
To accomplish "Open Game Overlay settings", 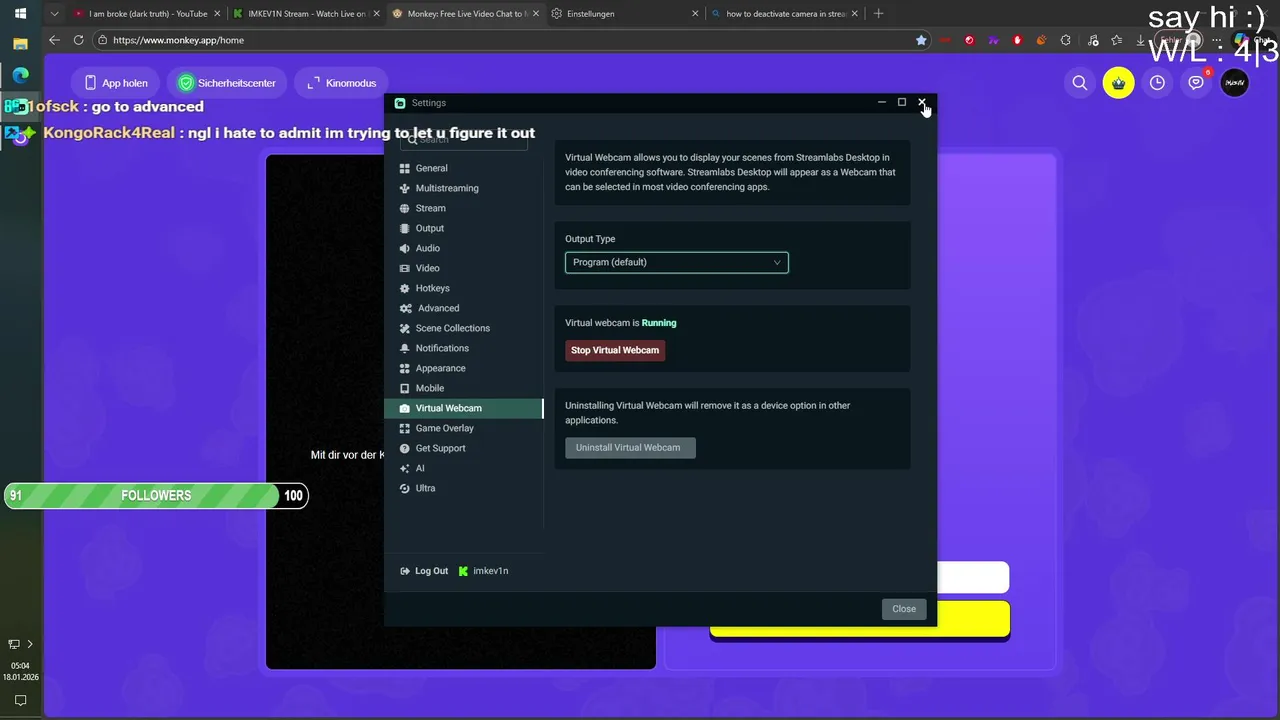I will click(x=464, y=428).
